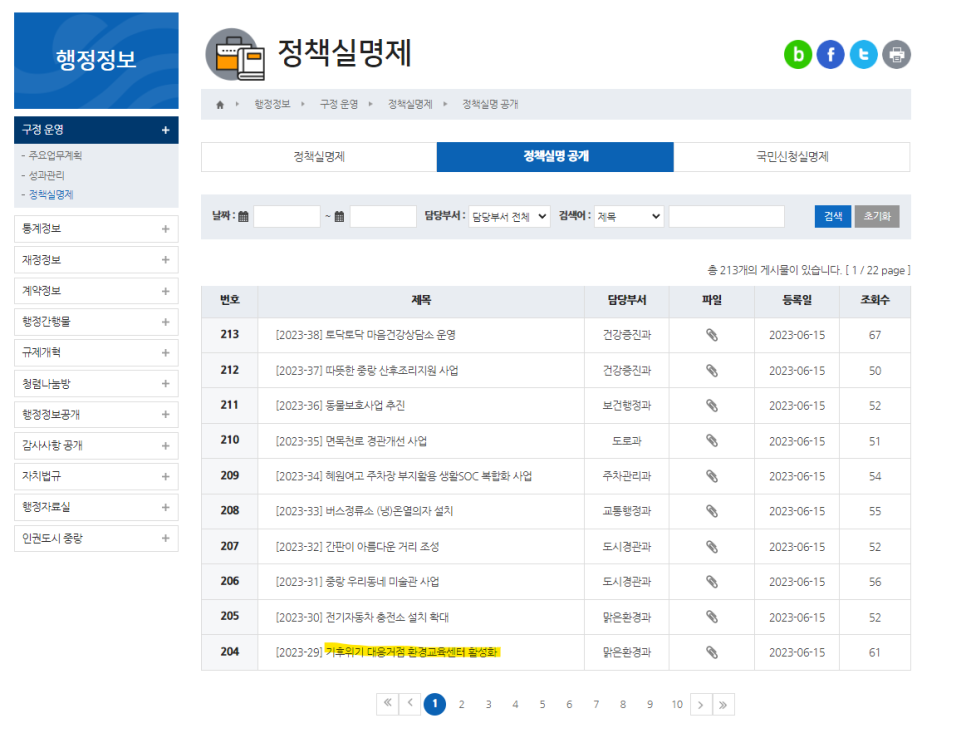Switch to the 정책실명제 tab
This screenshot has width=966, height=733.
(319, 157)
